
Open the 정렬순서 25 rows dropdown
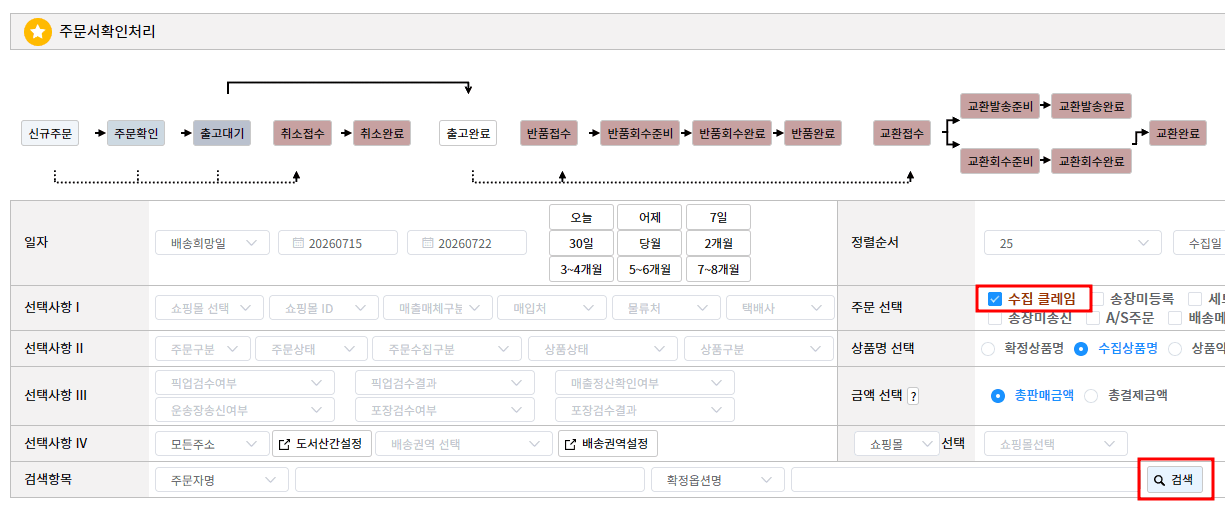pos(1073,243)
